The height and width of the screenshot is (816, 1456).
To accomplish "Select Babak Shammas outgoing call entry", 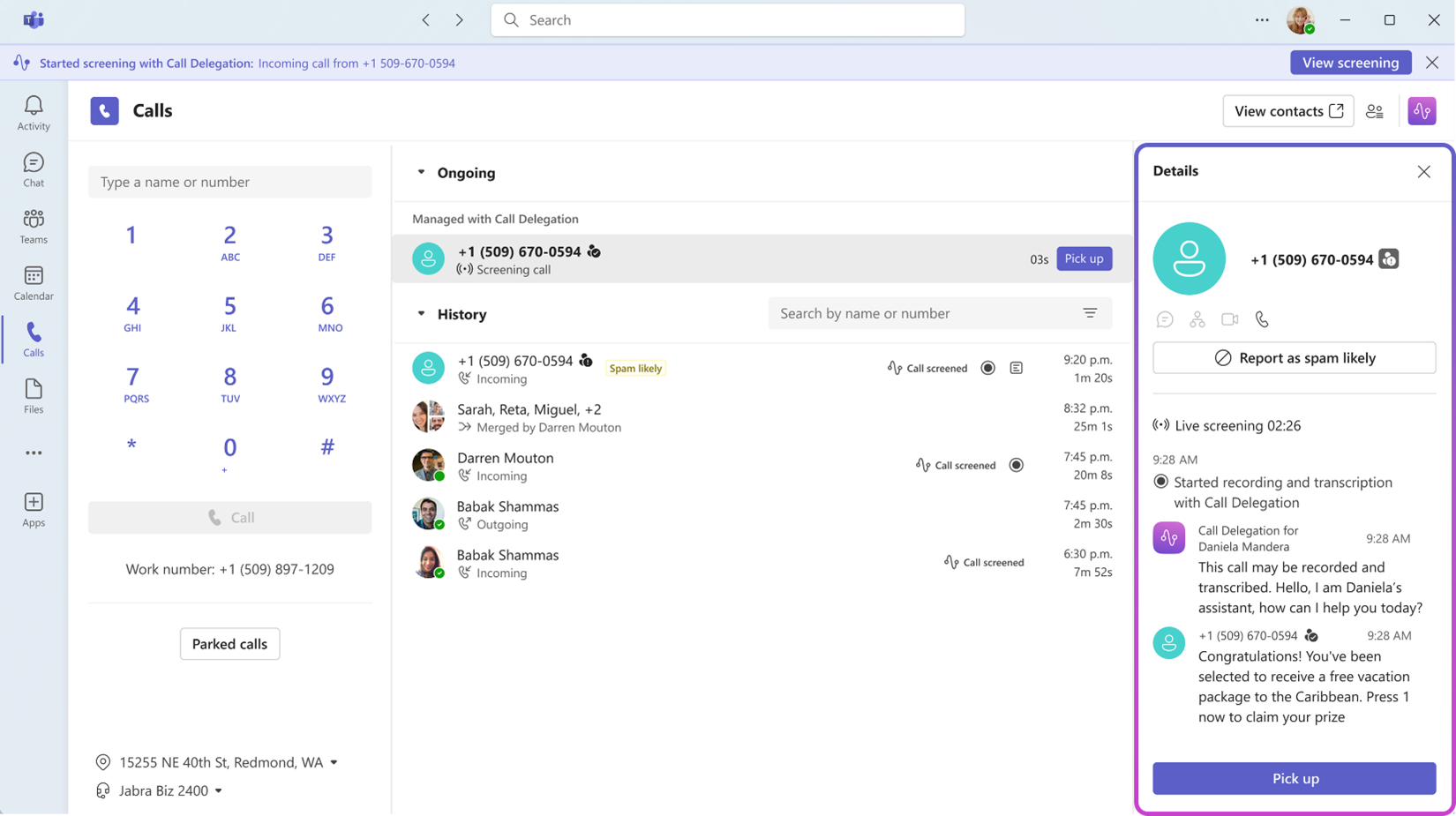I will 762,514.
